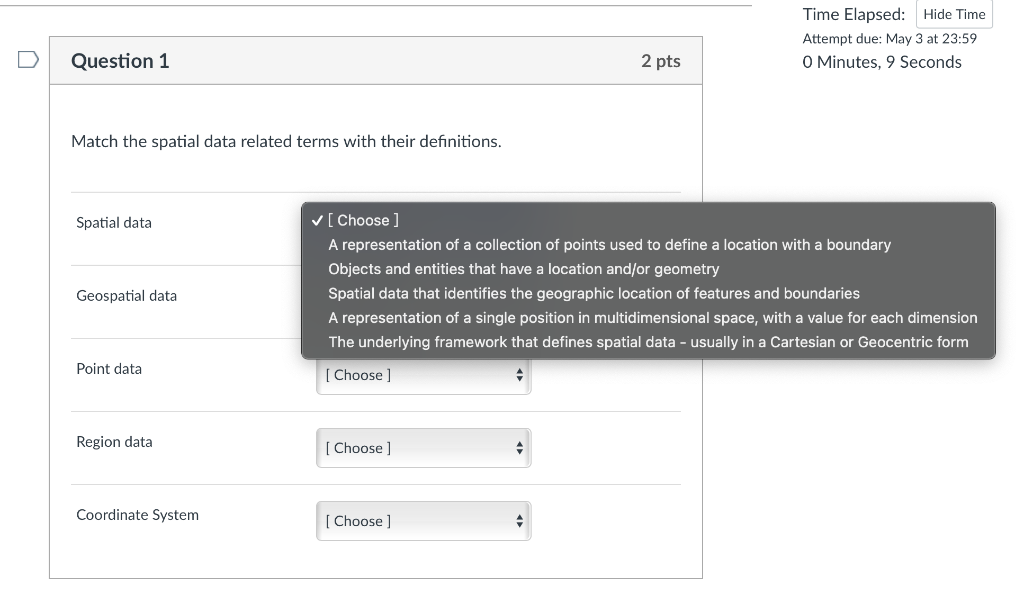1024x594 pixels.
Task: Click the Hide Time button
Action: click(x=954, y=14)
